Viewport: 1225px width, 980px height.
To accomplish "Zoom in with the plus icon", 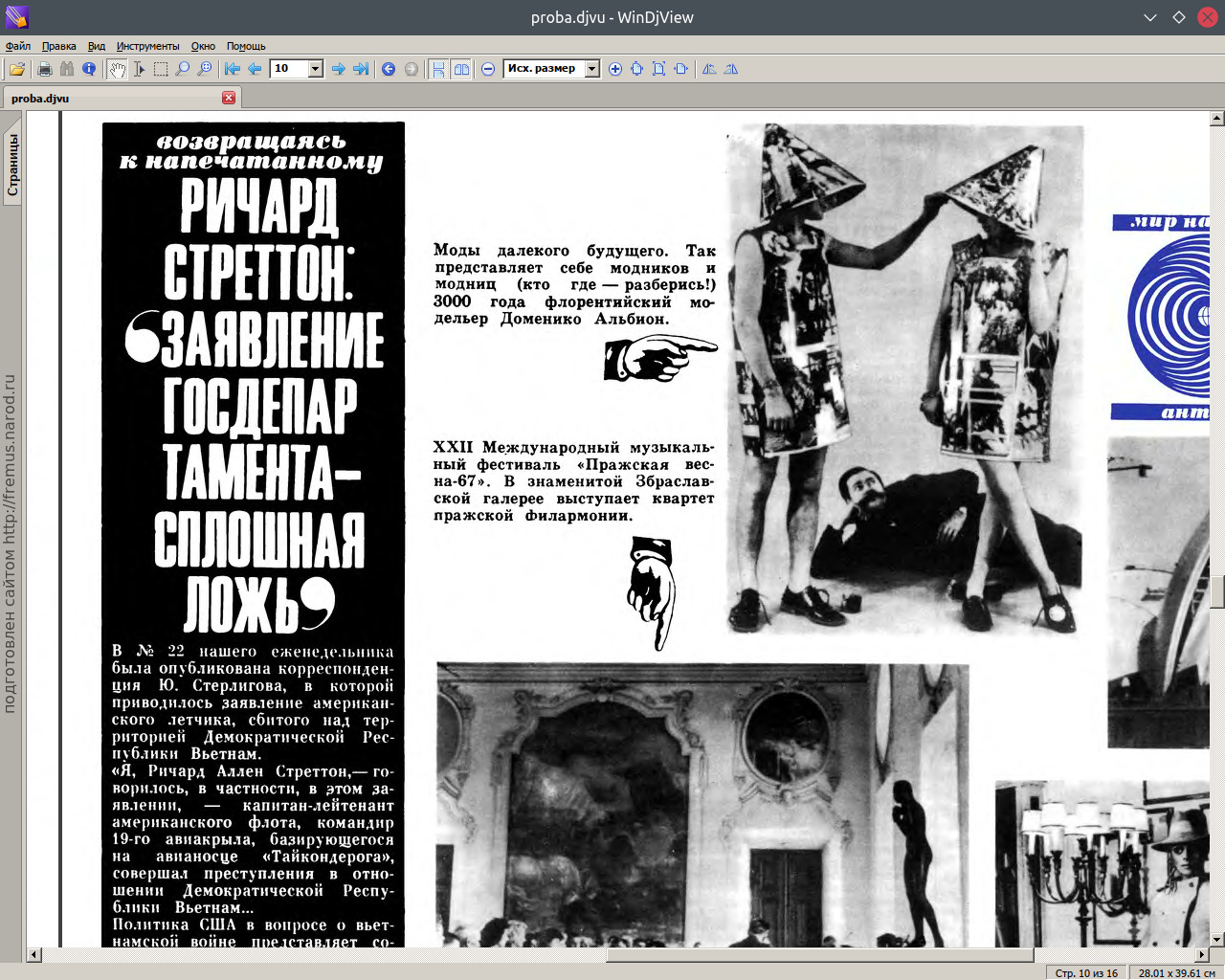I will coord(614,69).
